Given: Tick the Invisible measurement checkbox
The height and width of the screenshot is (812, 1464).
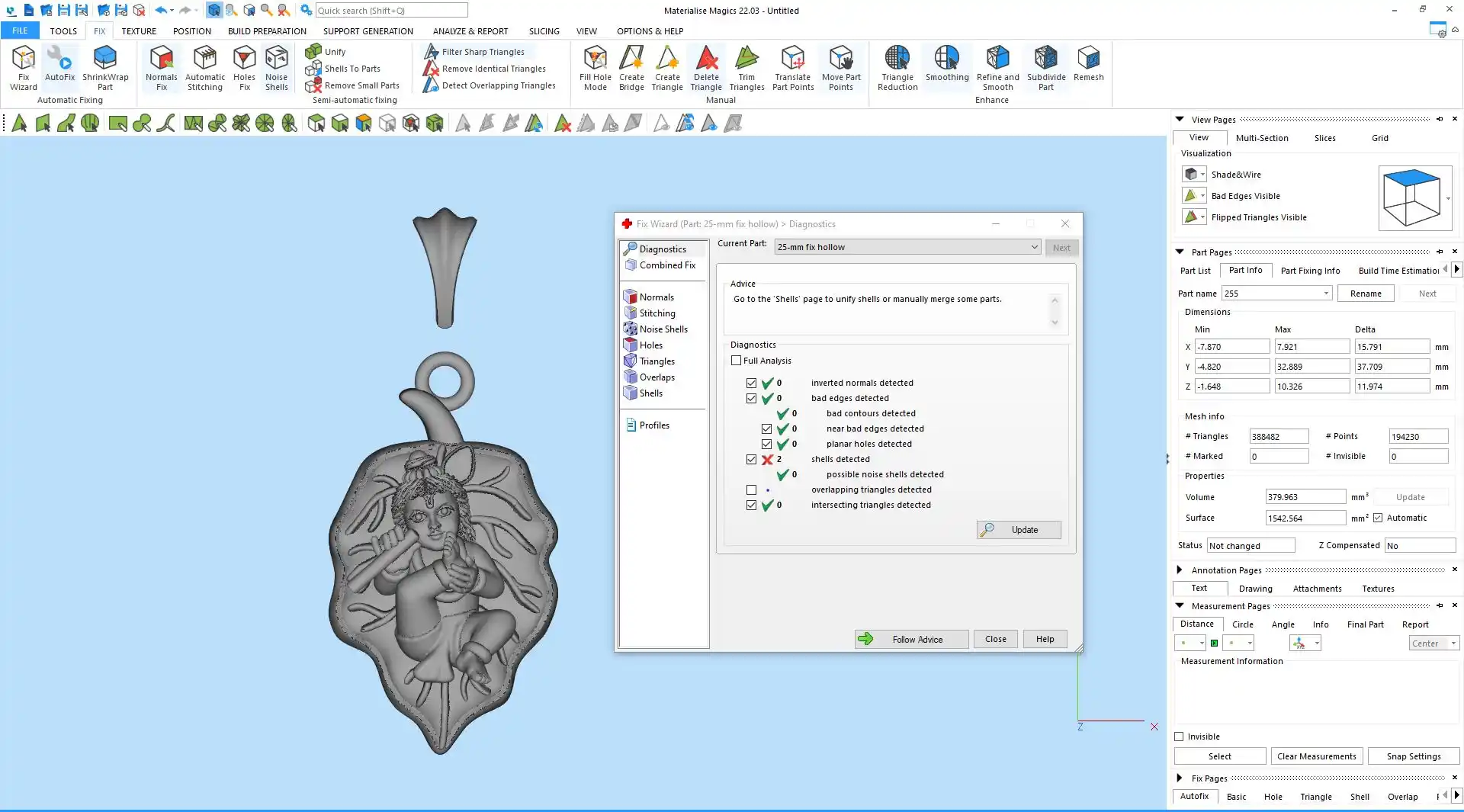Looking at the screenshot, I should tap(1180, 737).
